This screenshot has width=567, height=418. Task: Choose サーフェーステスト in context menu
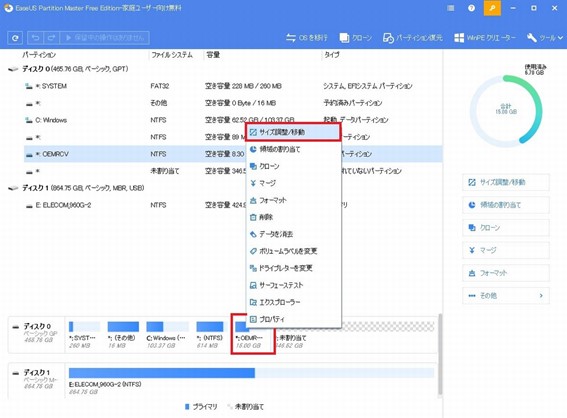[x=293, y=285]
